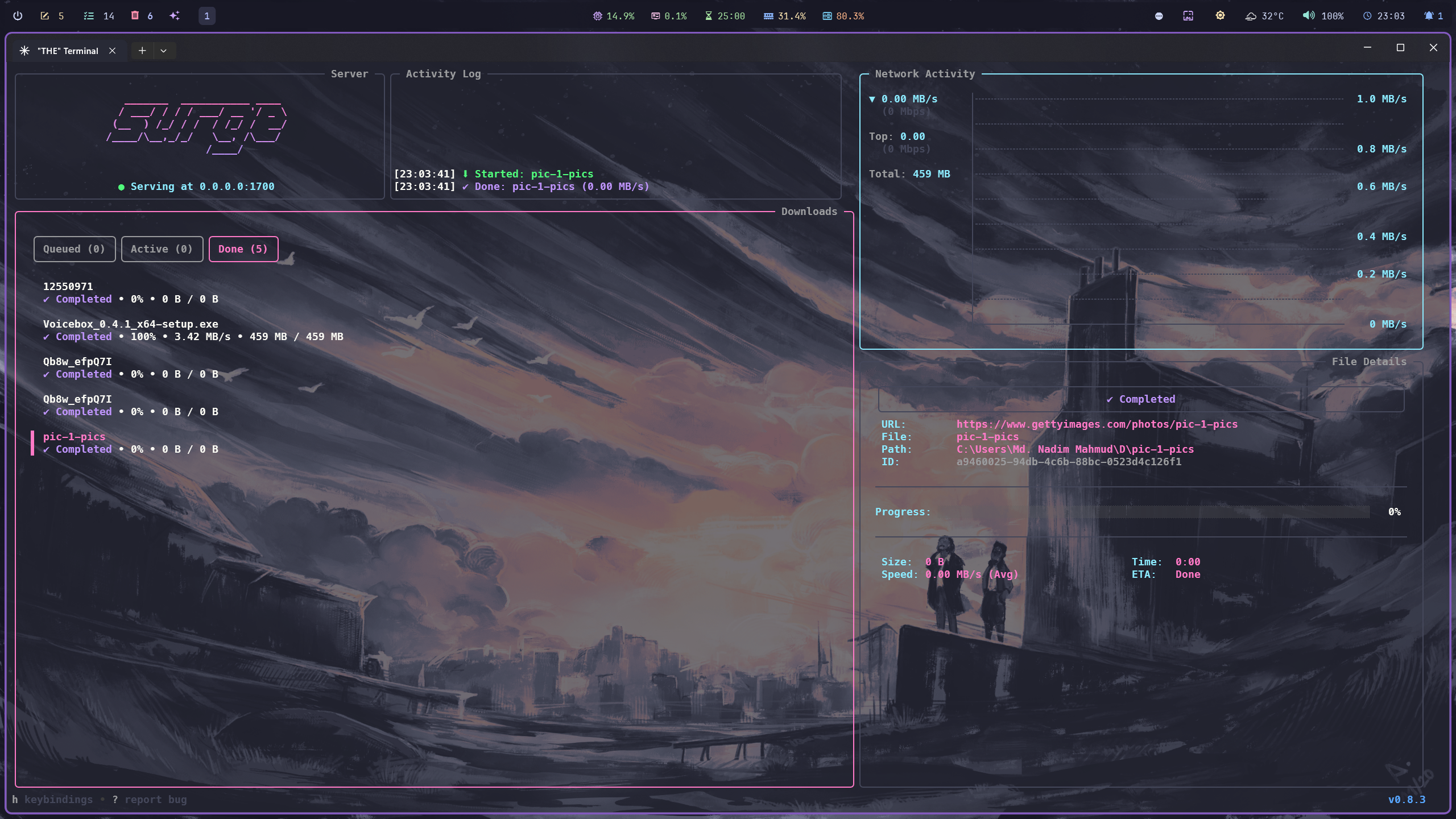Click the Serving at 0.0.0.0:1700 status
The width and height of the screenshot is (1456, 819).
pyautogui.click(x=197, y=187)
